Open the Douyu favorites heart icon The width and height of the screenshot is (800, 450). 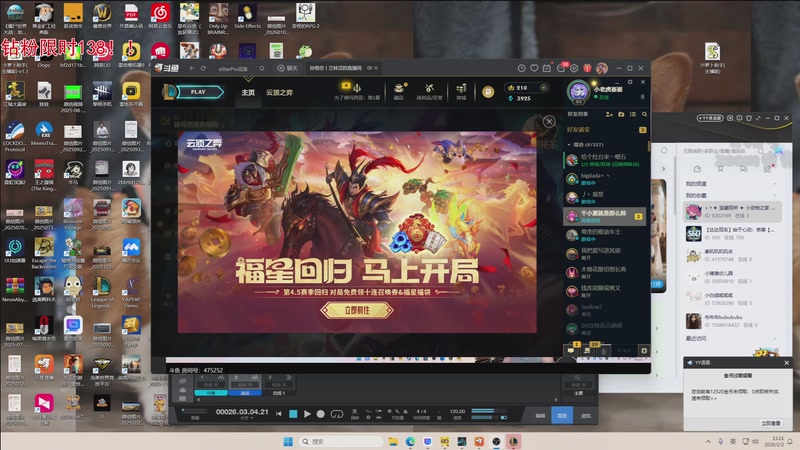click(x=534, y=68)
